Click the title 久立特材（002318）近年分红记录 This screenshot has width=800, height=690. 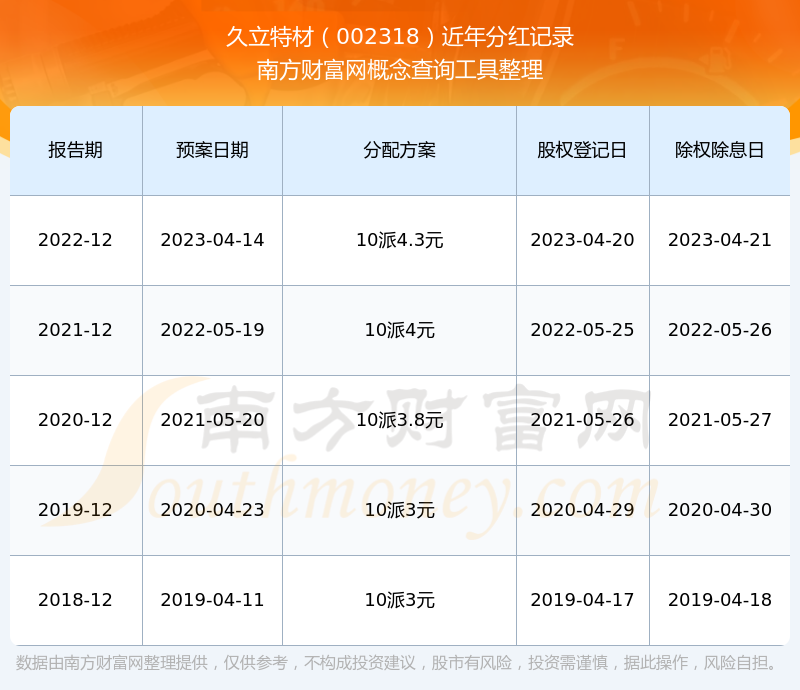(400, 37)
